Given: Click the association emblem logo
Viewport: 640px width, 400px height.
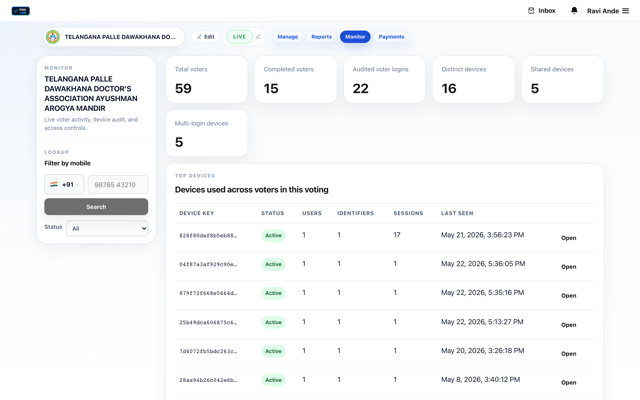Looking at the screenshot, I should (x=53, y=37).
